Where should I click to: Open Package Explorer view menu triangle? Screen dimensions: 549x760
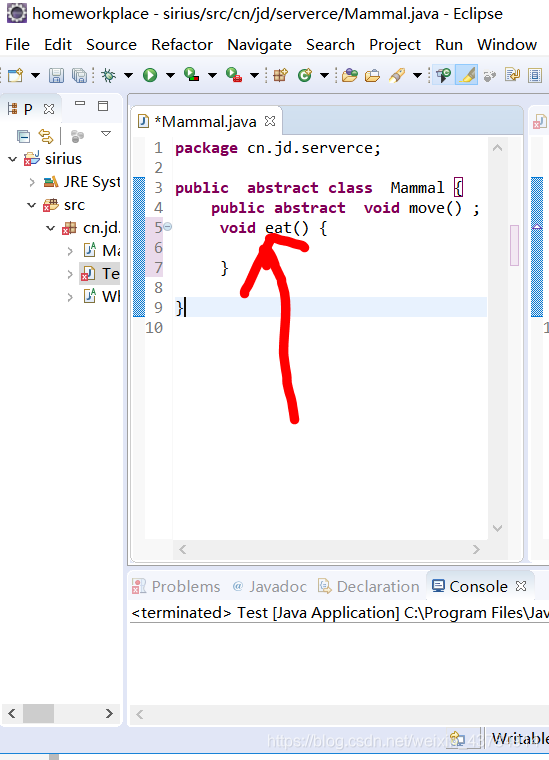pyautogui.click(x=106, y=133)
